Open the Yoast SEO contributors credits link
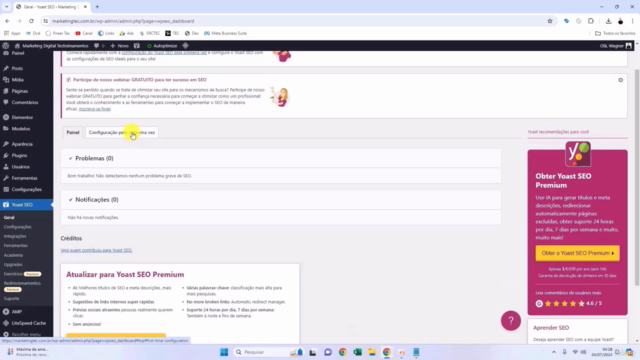Viewport: 640px width, 360px height. 96,250
